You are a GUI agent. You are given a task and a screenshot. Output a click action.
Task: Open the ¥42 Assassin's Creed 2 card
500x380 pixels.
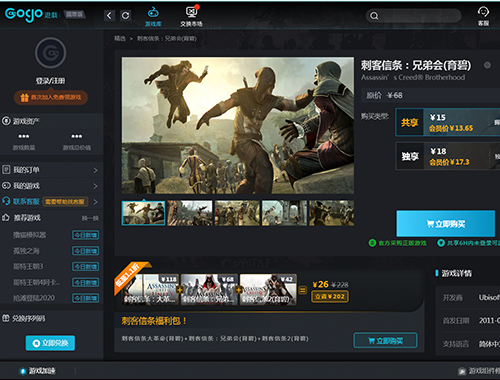click(x=268, y=289)
